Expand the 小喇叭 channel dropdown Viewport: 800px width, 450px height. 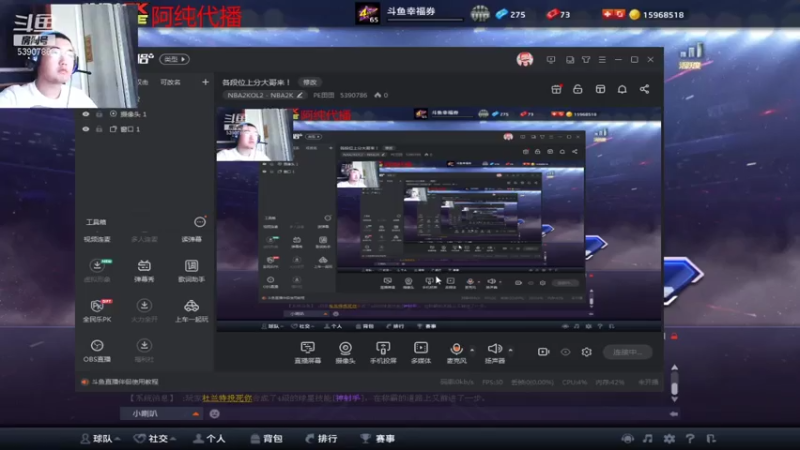pyautogui.click(x=196, y=414)
